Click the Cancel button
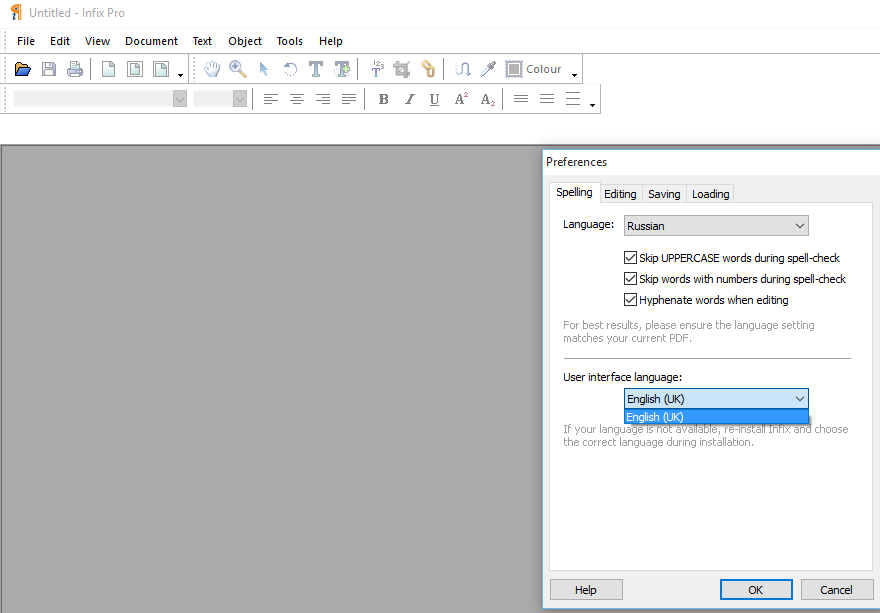Image resolution: width=880 pixels, height=613 pixels. click(837, 590)
